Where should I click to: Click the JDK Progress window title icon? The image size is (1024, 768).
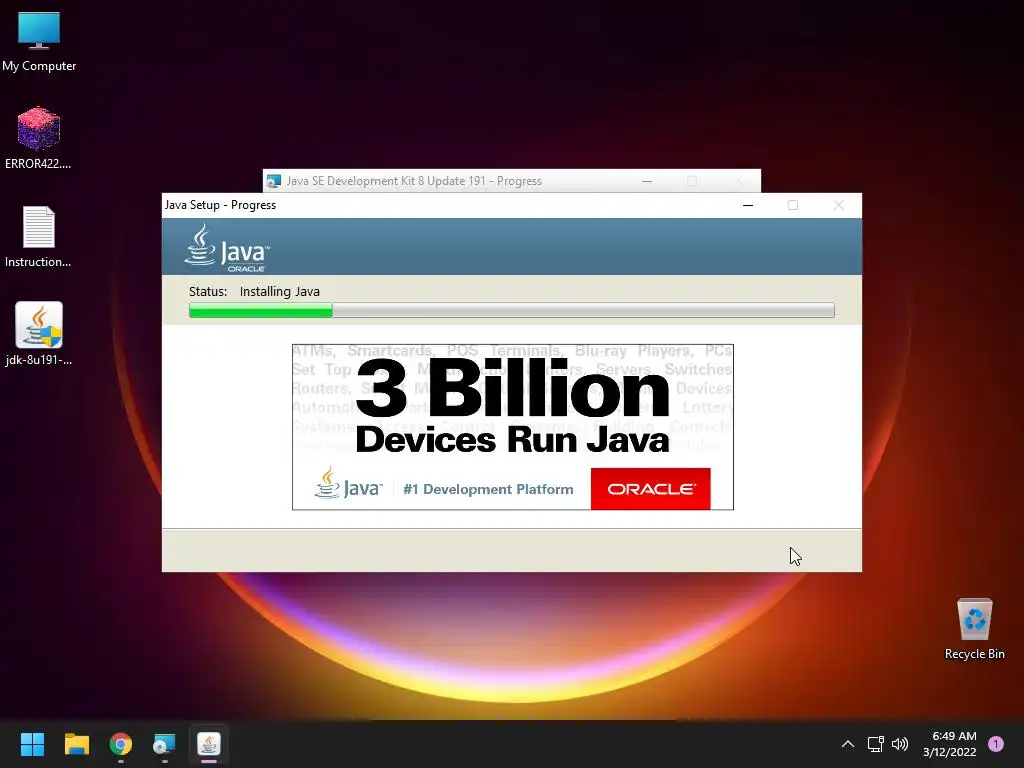[x=274, y=181]
